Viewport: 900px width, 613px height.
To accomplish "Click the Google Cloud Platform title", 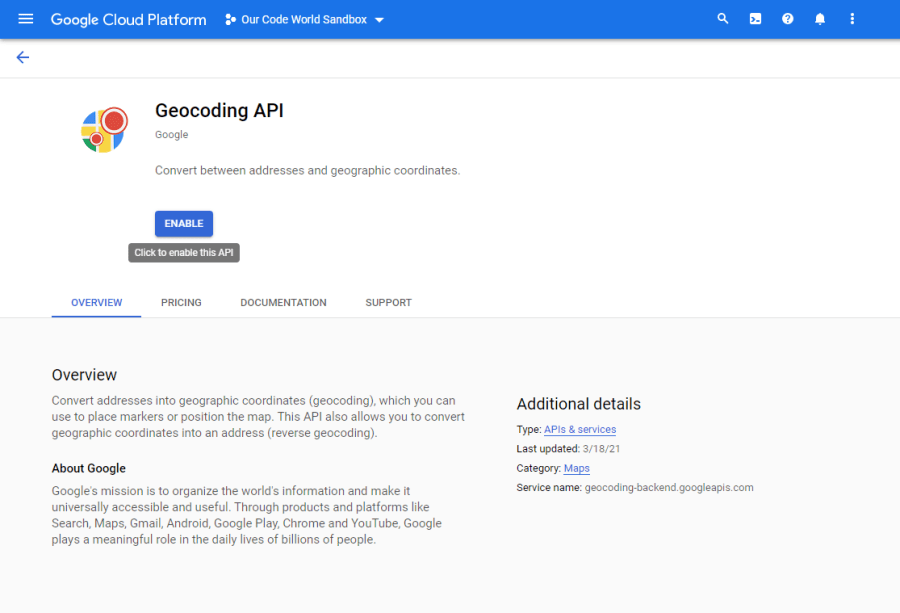I will pos(129,20).
